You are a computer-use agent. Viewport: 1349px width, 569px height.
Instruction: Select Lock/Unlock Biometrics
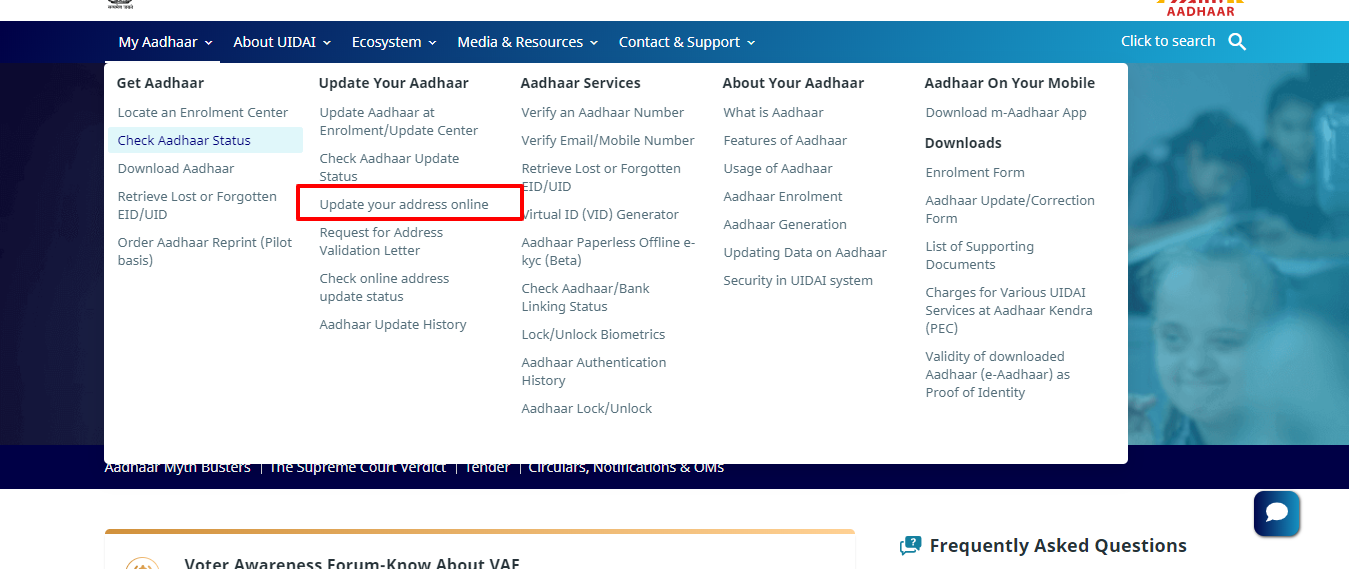[x=593, y=335]
